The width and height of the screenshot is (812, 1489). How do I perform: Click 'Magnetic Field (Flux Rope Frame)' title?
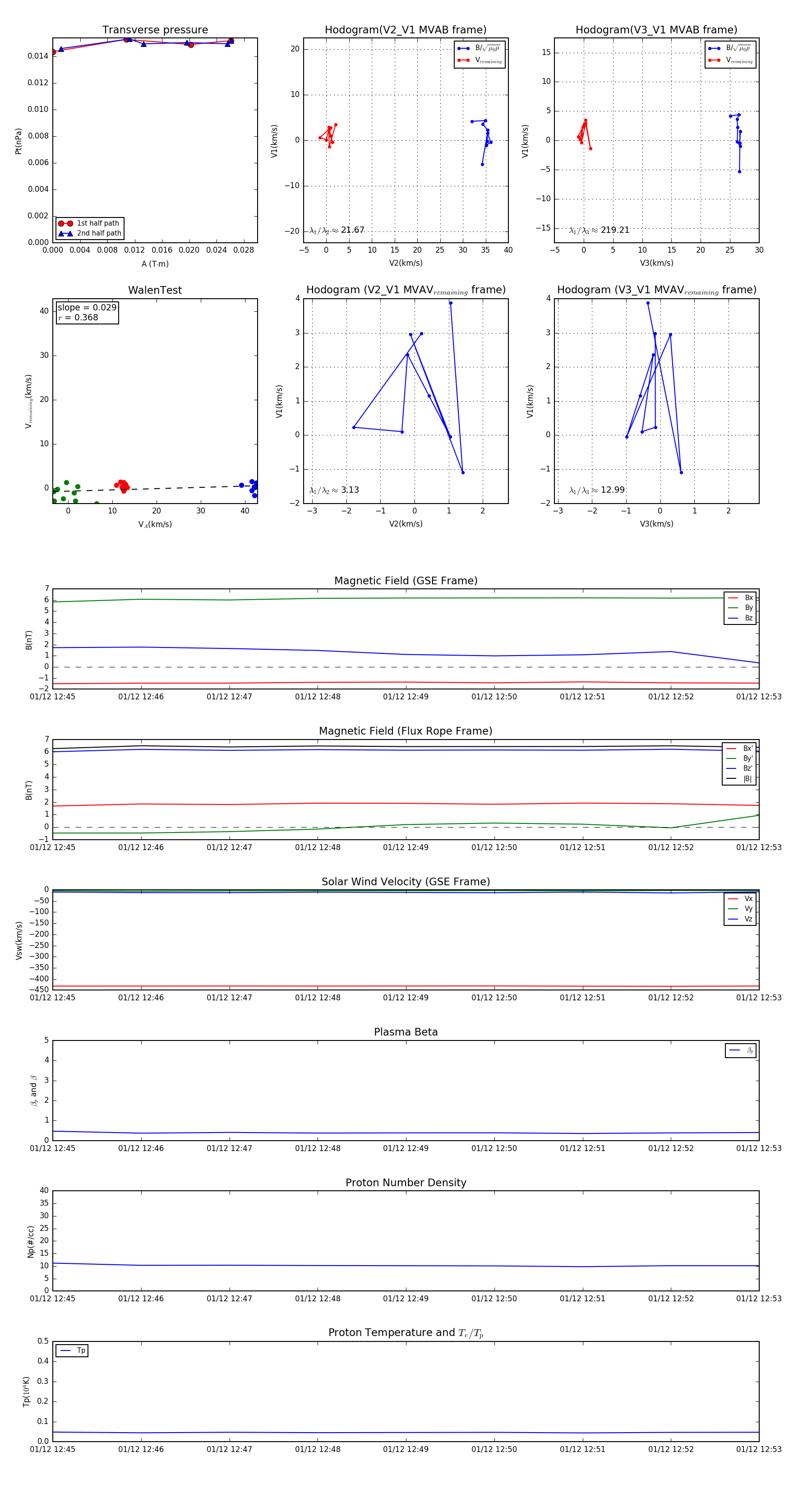(x=406, y=731)
